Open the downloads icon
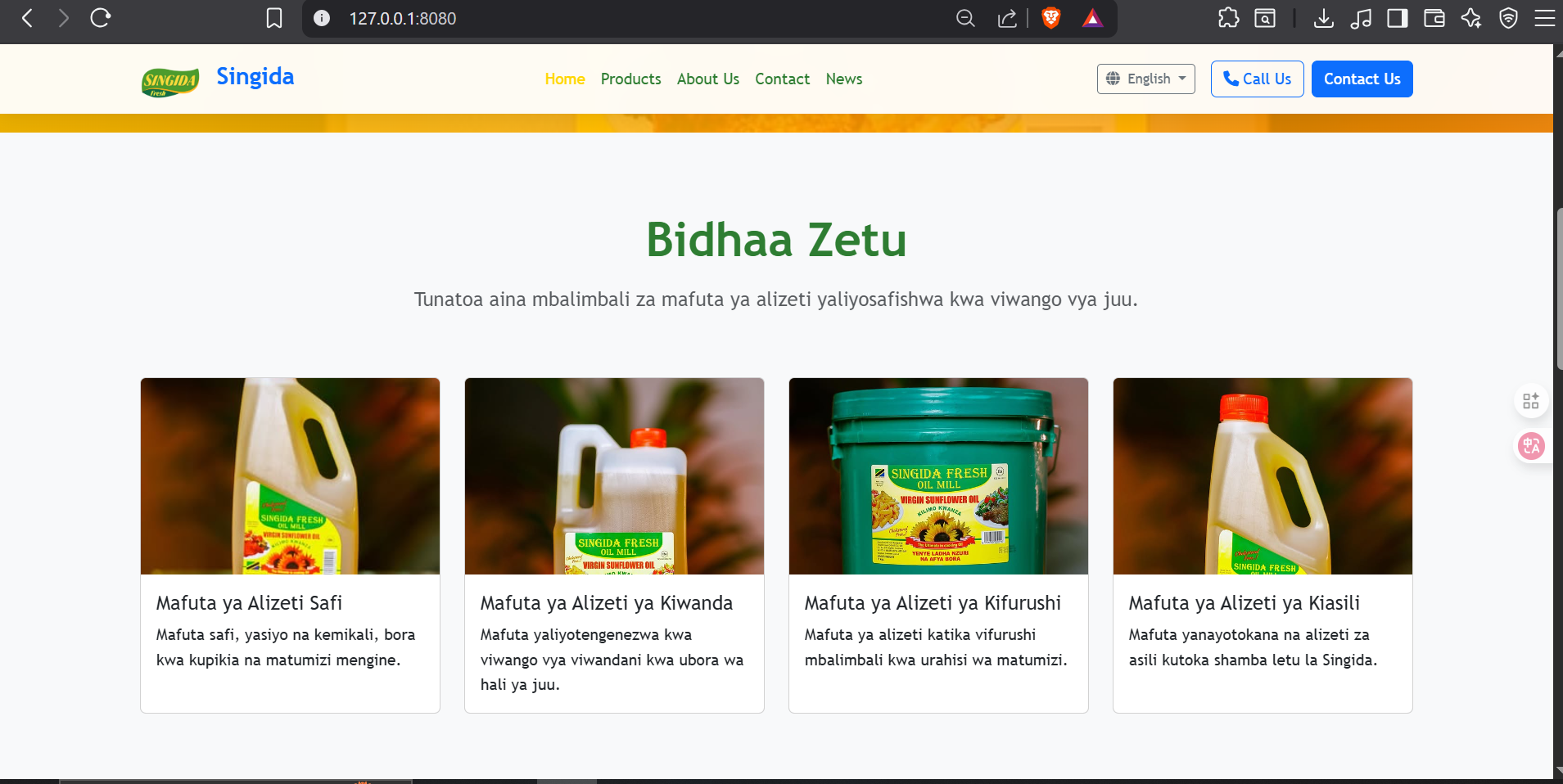Image resolution: width=1563 pixels, height=784 pixels. click(1323, 18)
